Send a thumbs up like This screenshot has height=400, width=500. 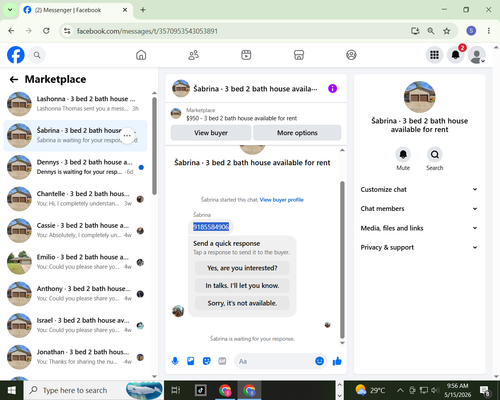pyautogui.click(x=337, y=361)
